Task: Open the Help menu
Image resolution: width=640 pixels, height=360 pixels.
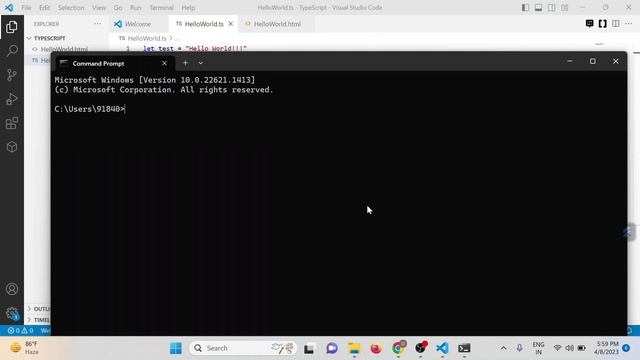Action: (188, 8)
